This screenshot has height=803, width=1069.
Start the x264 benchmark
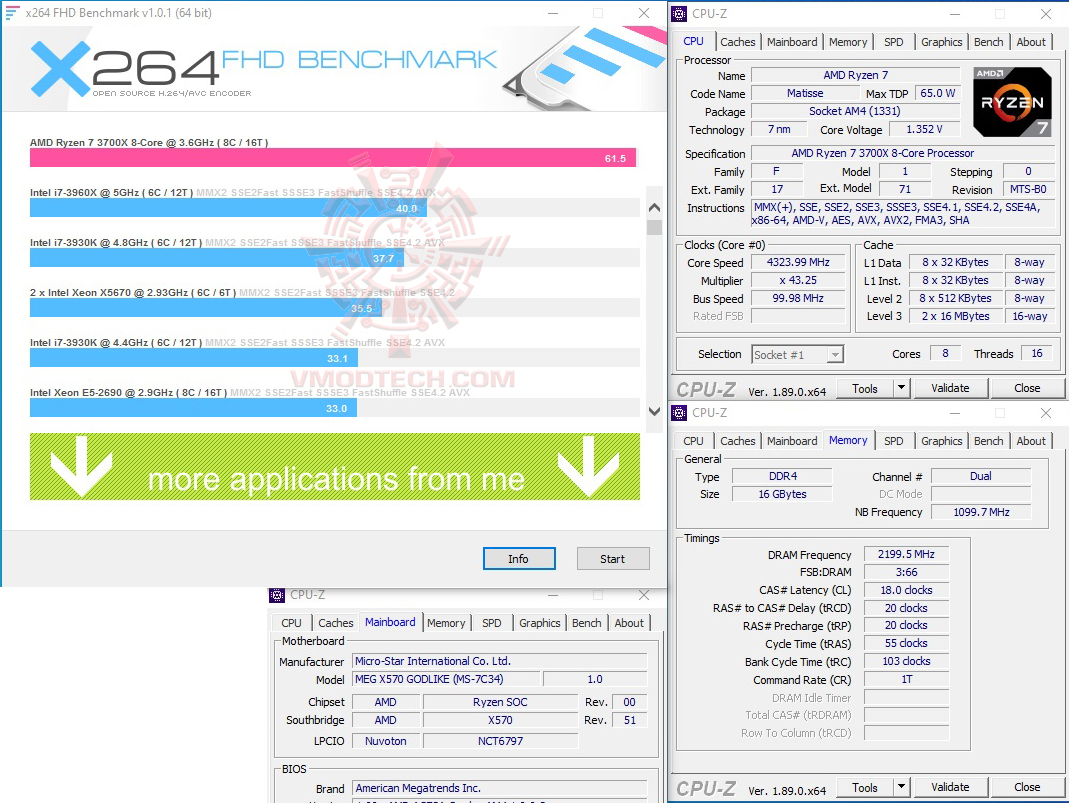[x=612, y=559]
